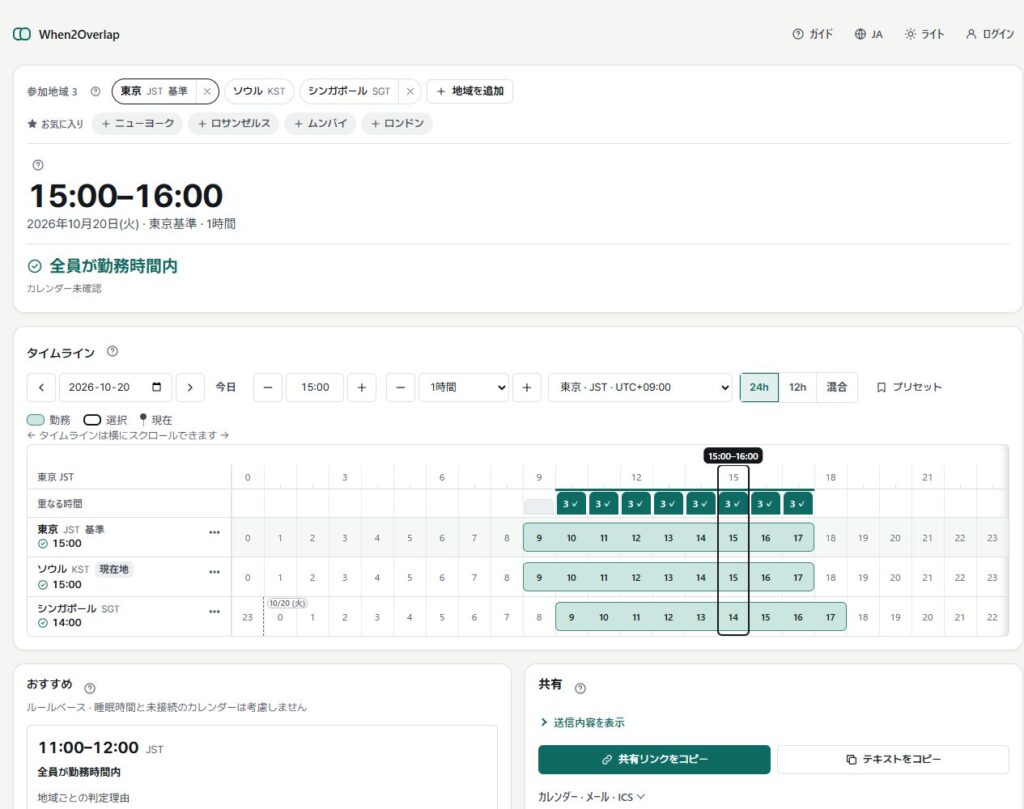Click 共有リンクをコピー button
Screen dimensions: 1024x809
tap(654, 759)
